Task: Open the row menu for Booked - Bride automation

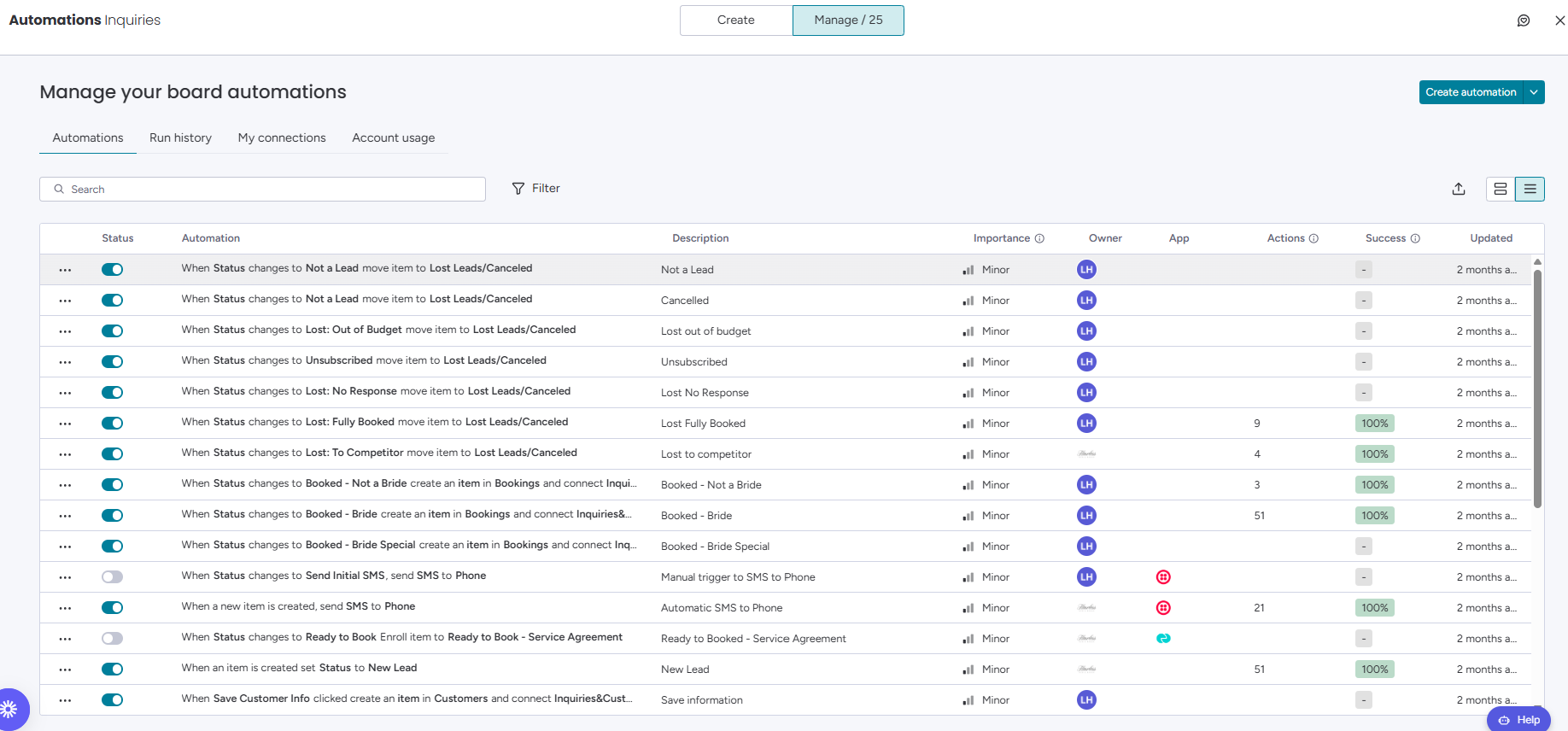Action: pos(65,516)
